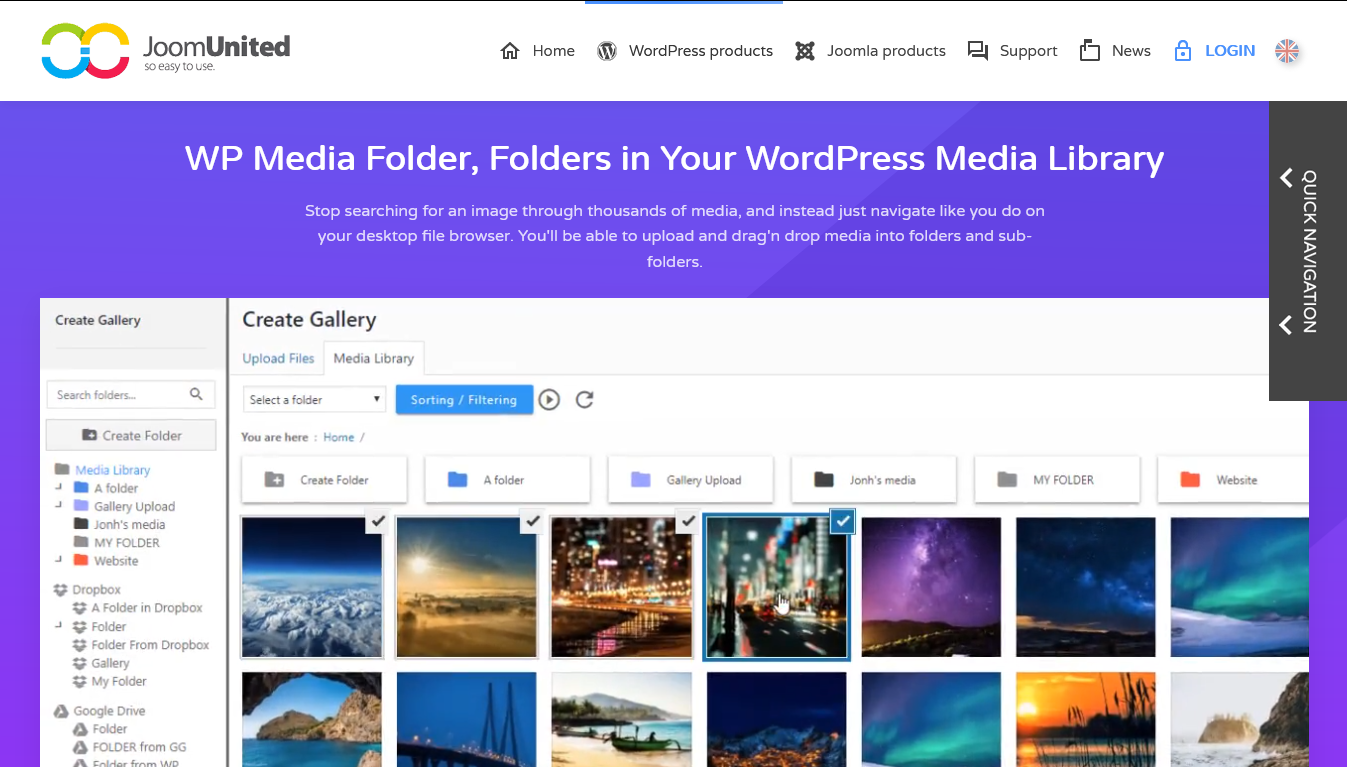Click 'FOLDER from GG' under Google Drive

click(139, 747)
